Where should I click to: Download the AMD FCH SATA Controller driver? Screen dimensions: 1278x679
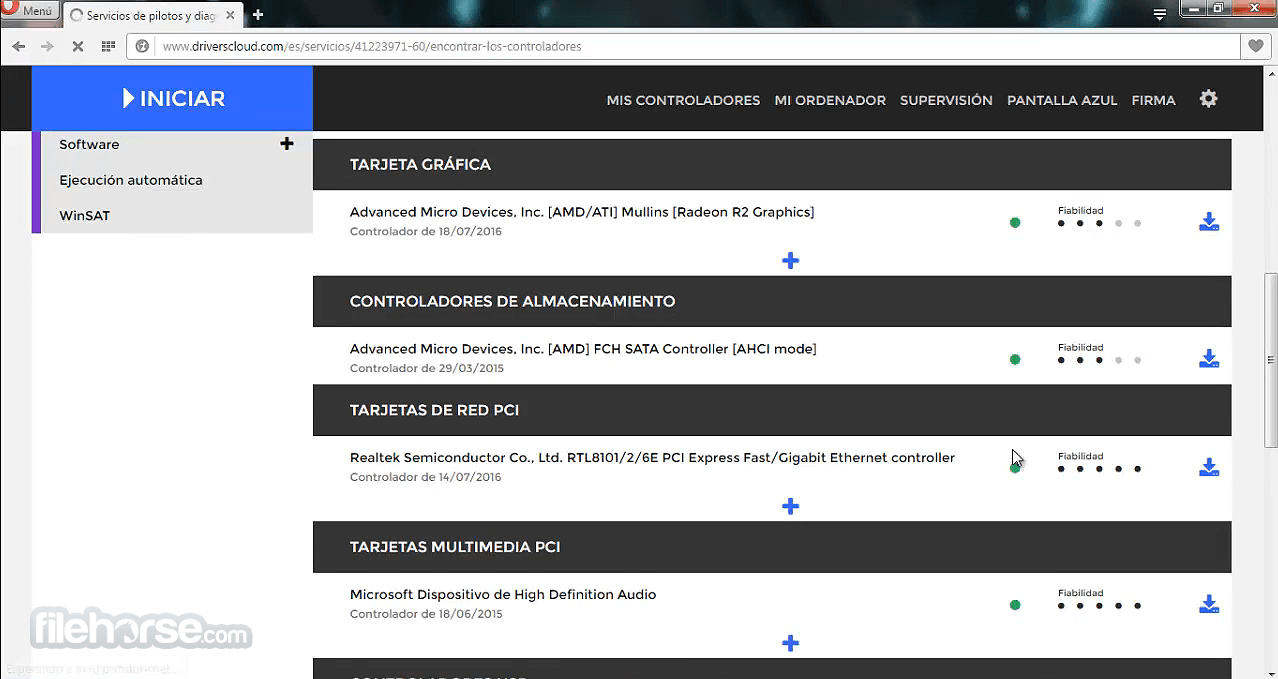[1209, 359]
